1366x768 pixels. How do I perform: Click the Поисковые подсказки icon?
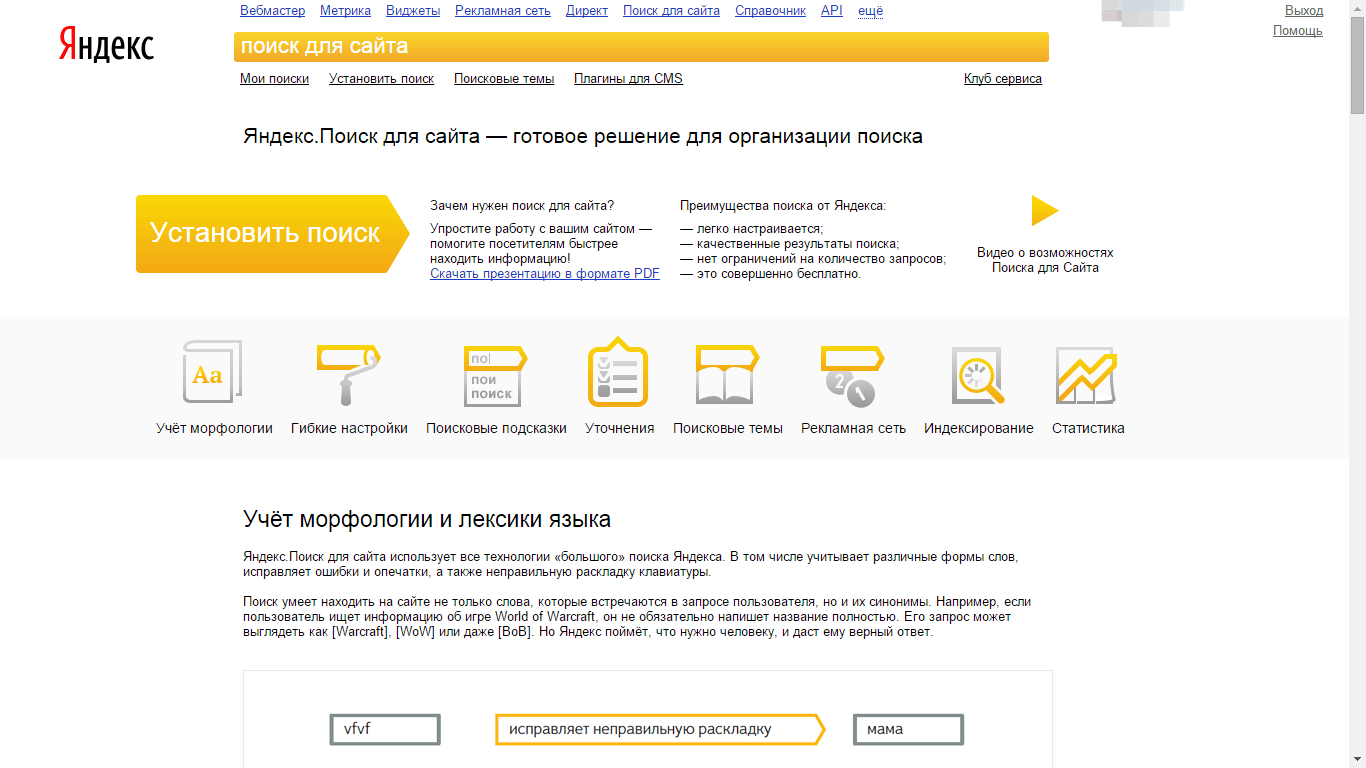click(x=495, y=375)
